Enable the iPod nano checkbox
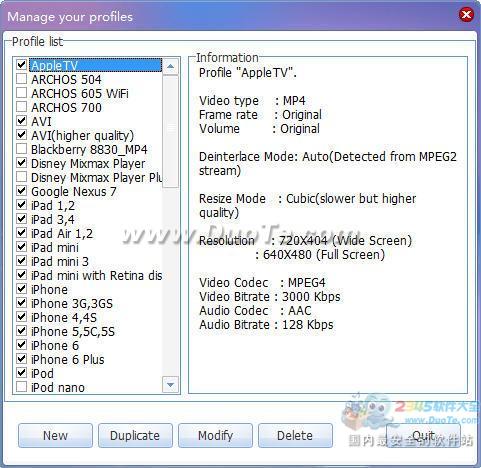This screenshot has height=468, width=481. click(x=21, y=387)
